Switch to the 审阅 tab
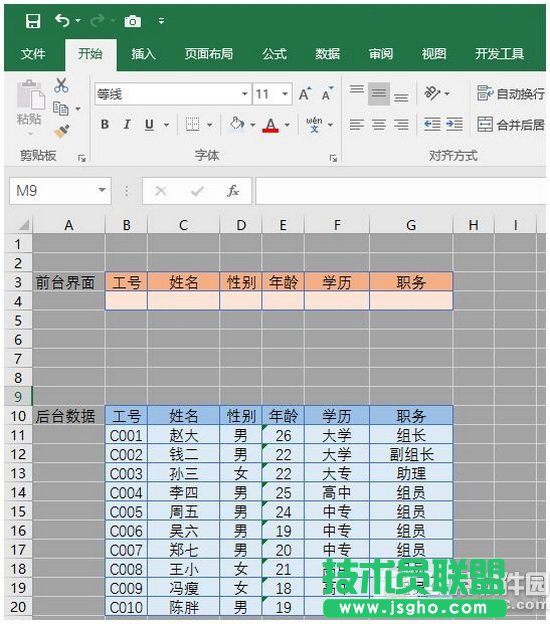This screenshot has height=624, width=550. [381, 54]
